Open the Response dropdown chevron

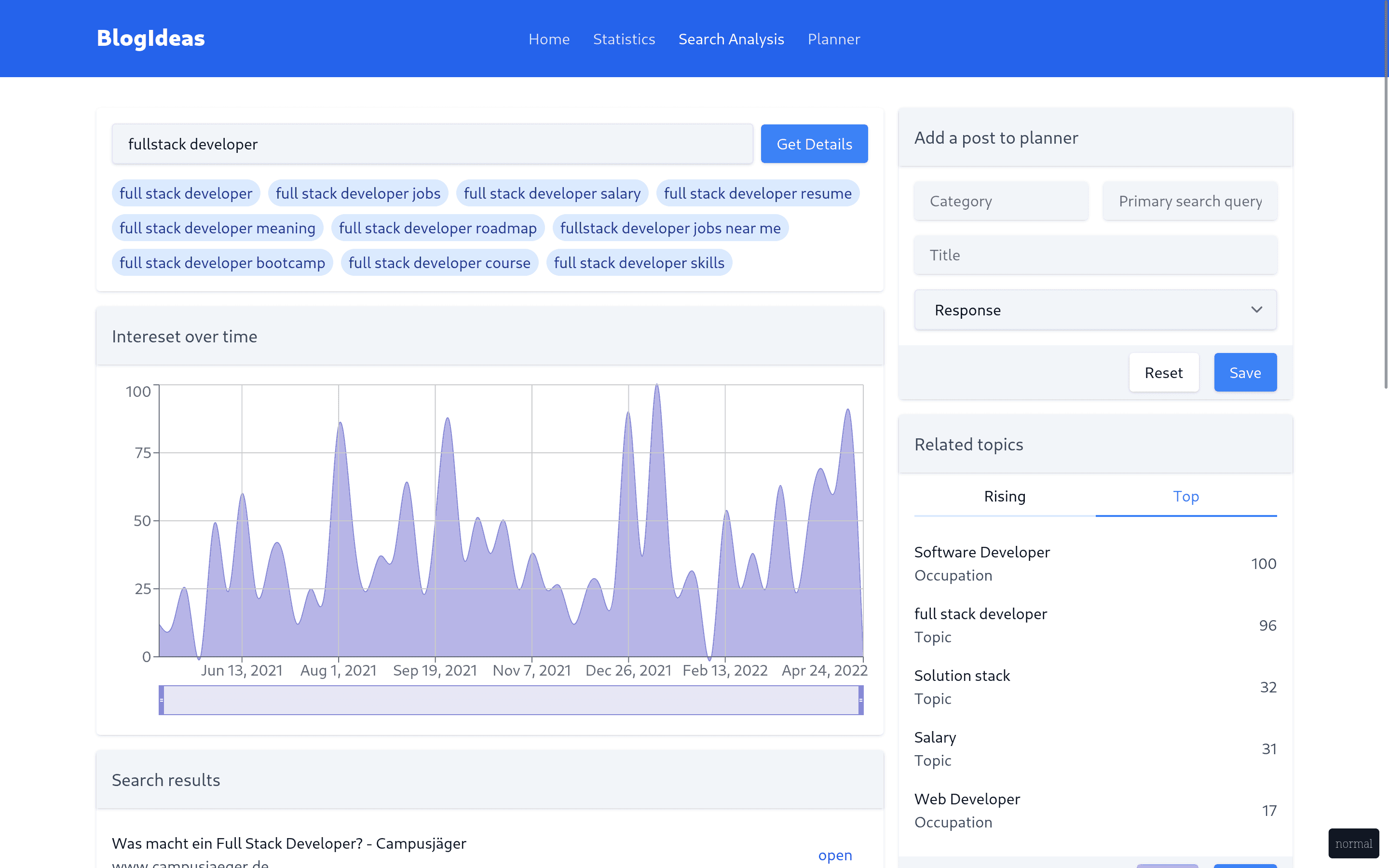[1256, 310]
